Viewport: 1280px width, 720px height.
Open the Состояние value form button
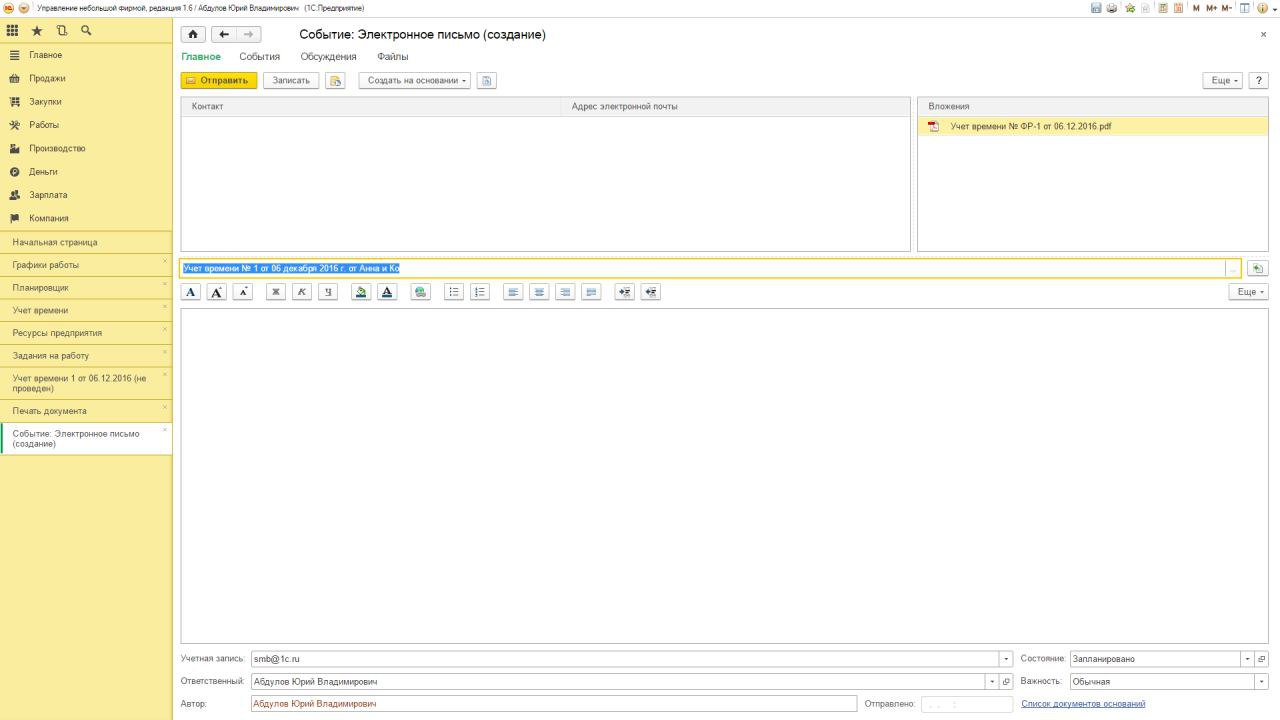tap(1262, 659)
